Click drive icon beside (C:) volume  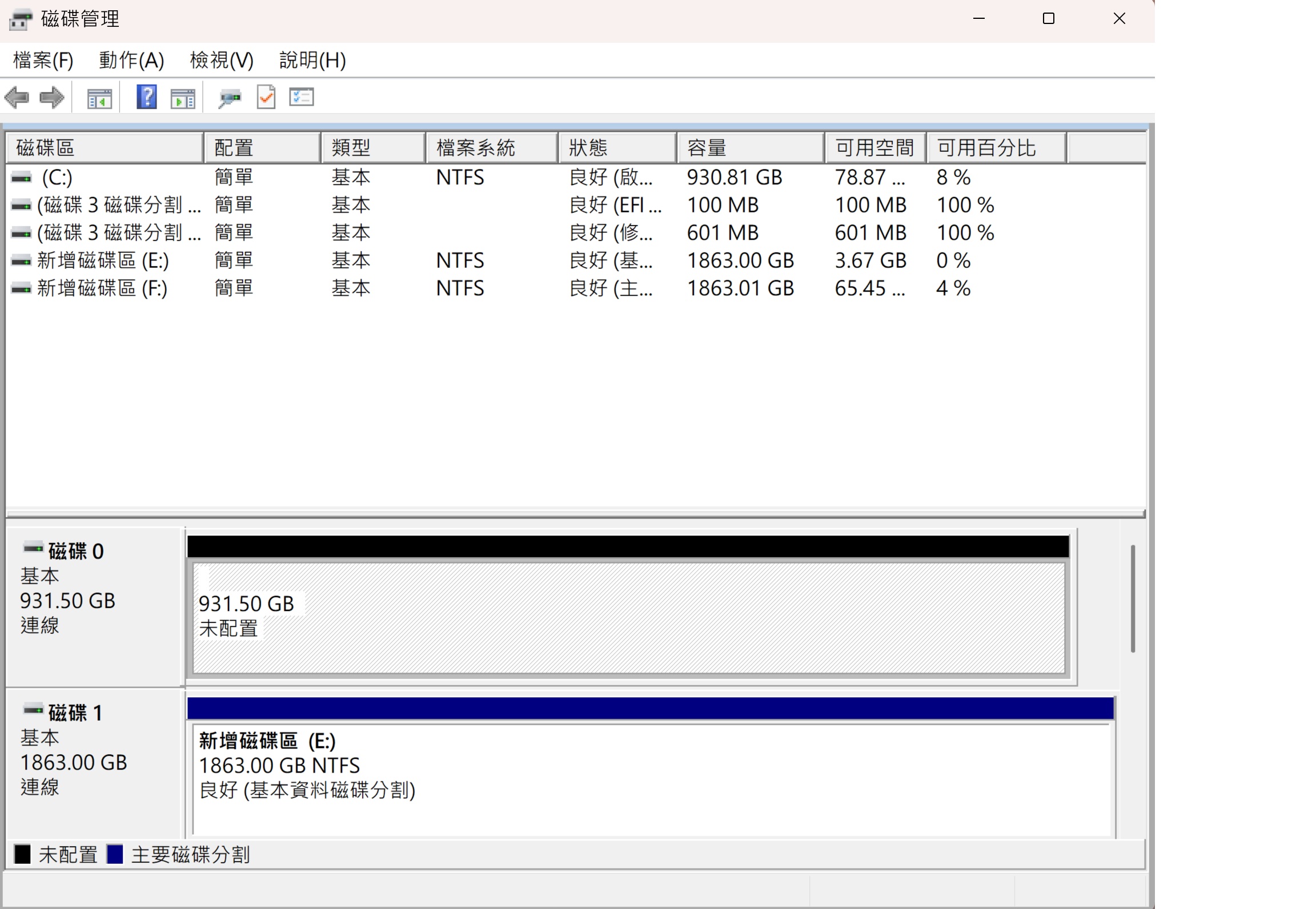click(x=22, y=178)
